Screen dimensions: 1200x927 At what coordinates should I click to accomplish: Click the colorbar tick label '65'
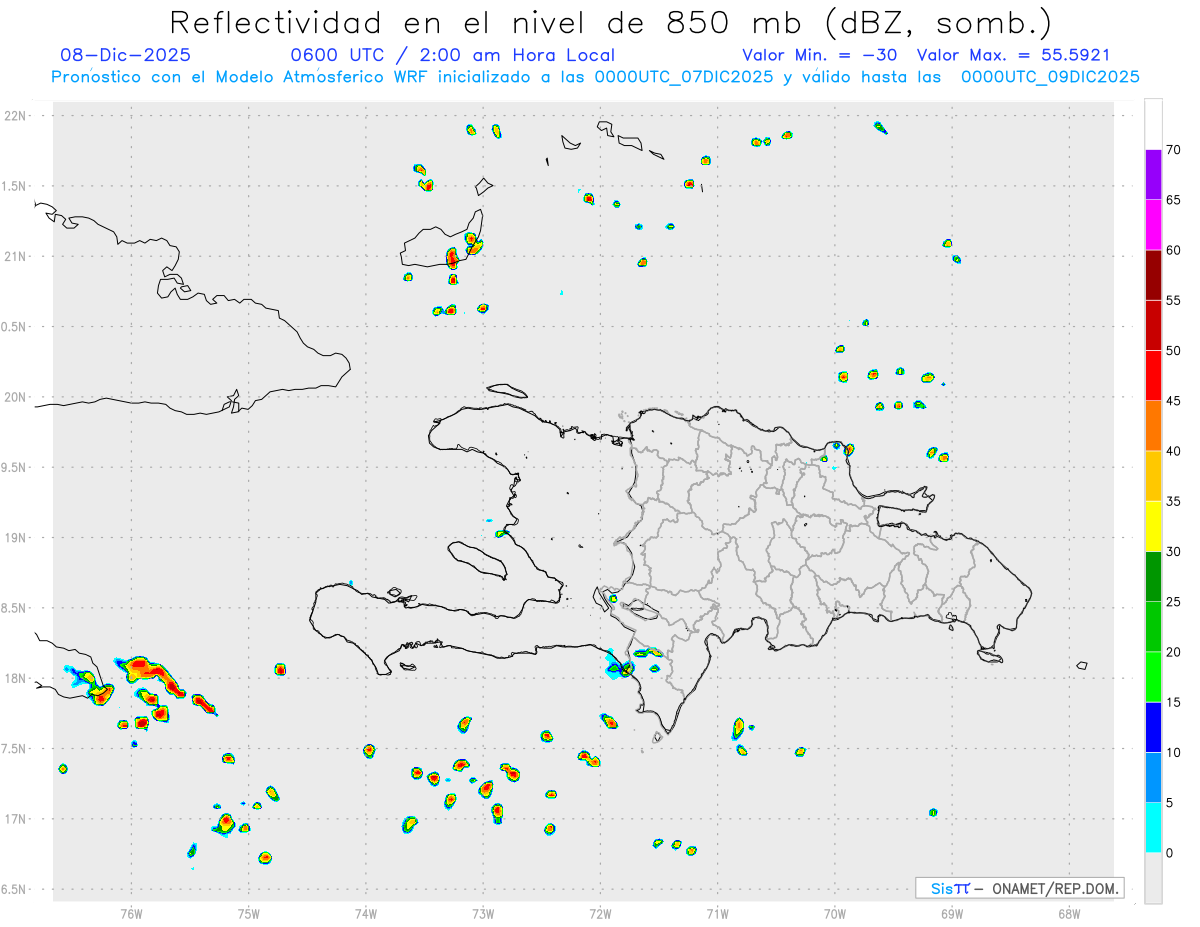tap(1173, 200)
